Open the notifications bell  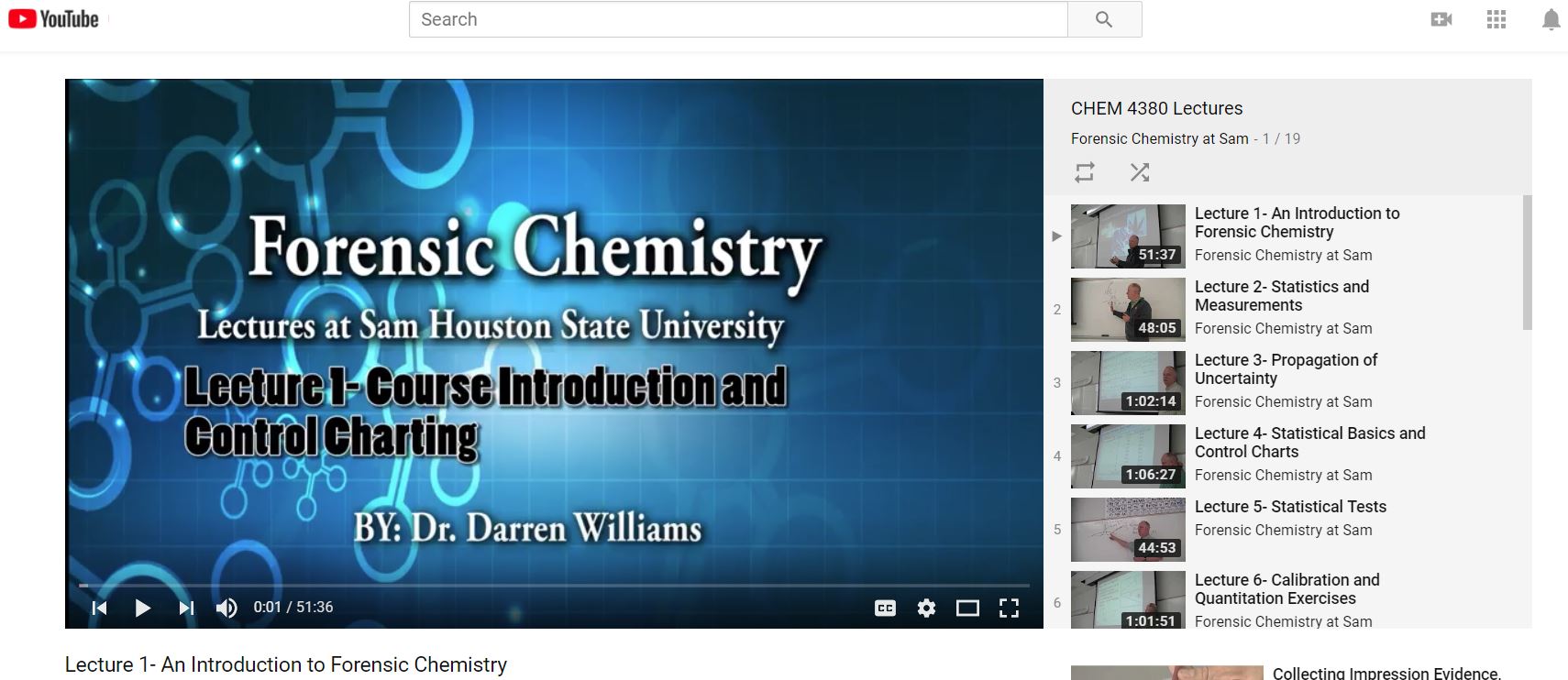click(x=1551, y=19)
